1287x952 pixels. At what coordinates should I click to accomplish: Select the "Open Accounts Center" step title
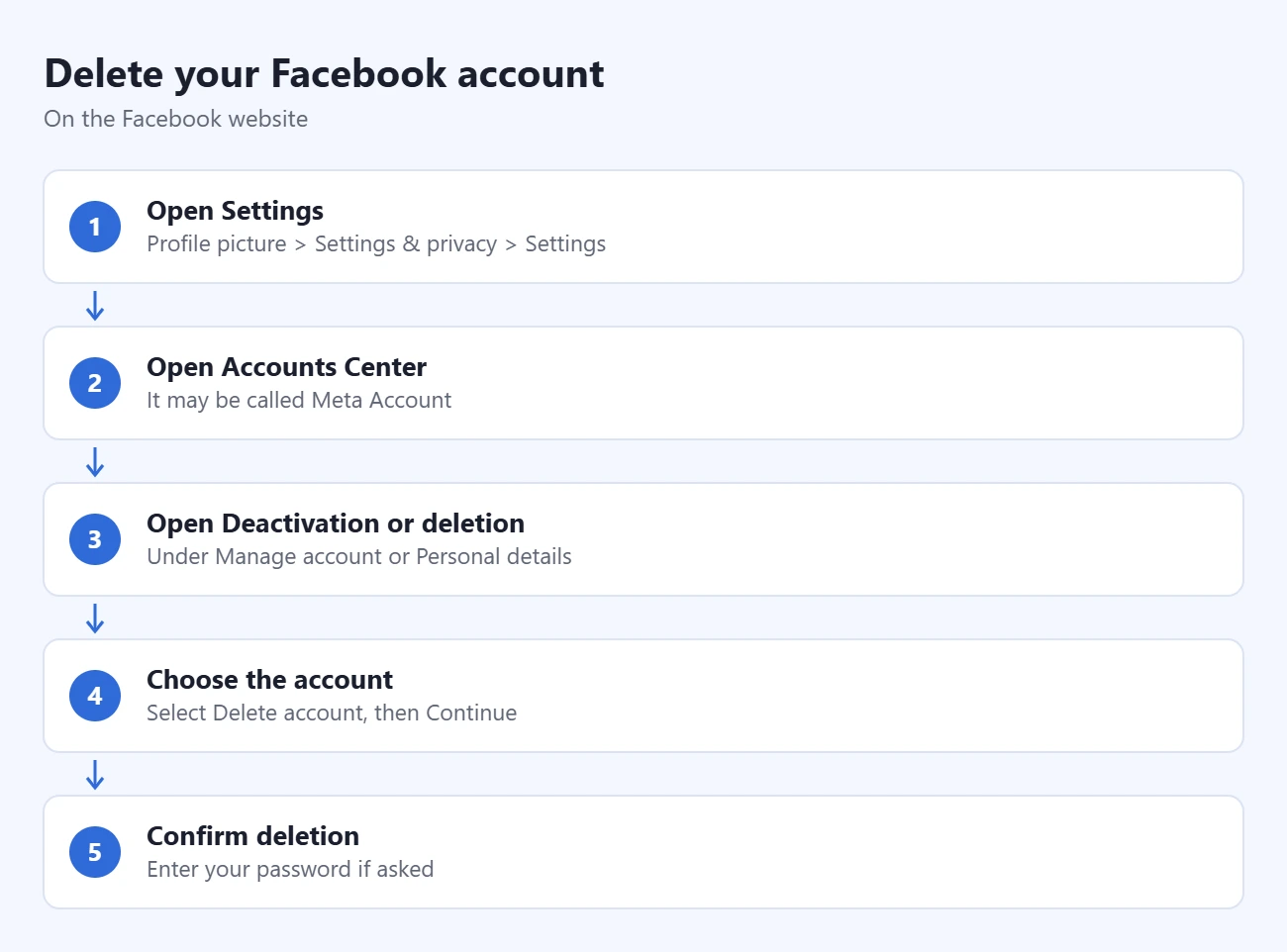(286, 367)
